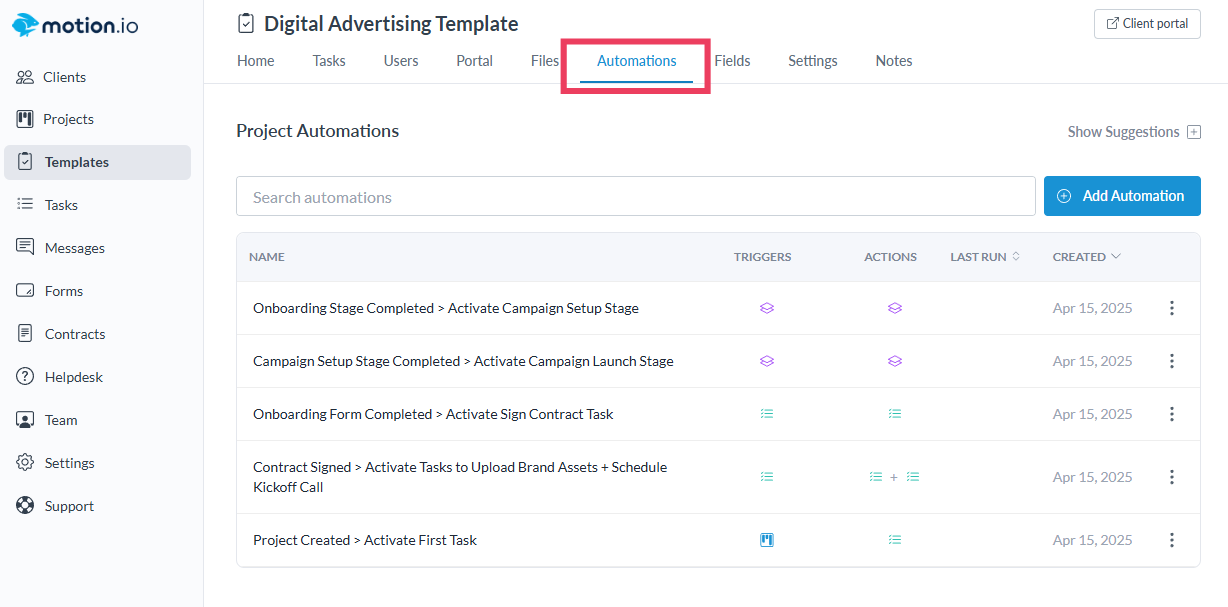The height and width of the screenshot is (607, 1228).
Task: Open Clients from the sidebar
Action: point(64,77)
